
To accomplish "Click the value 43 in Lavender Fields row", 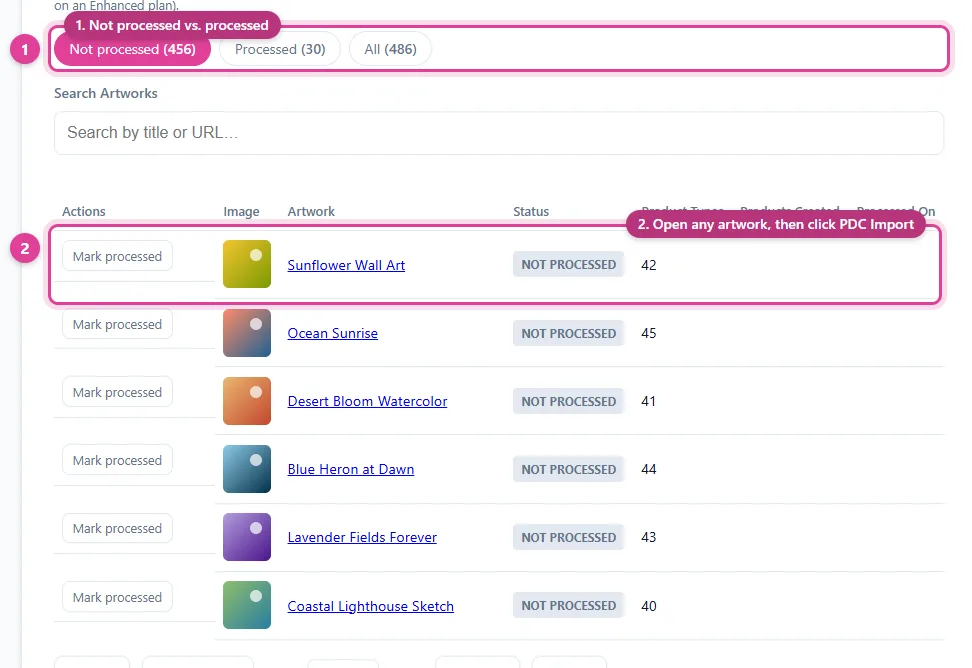I will 648,537.
